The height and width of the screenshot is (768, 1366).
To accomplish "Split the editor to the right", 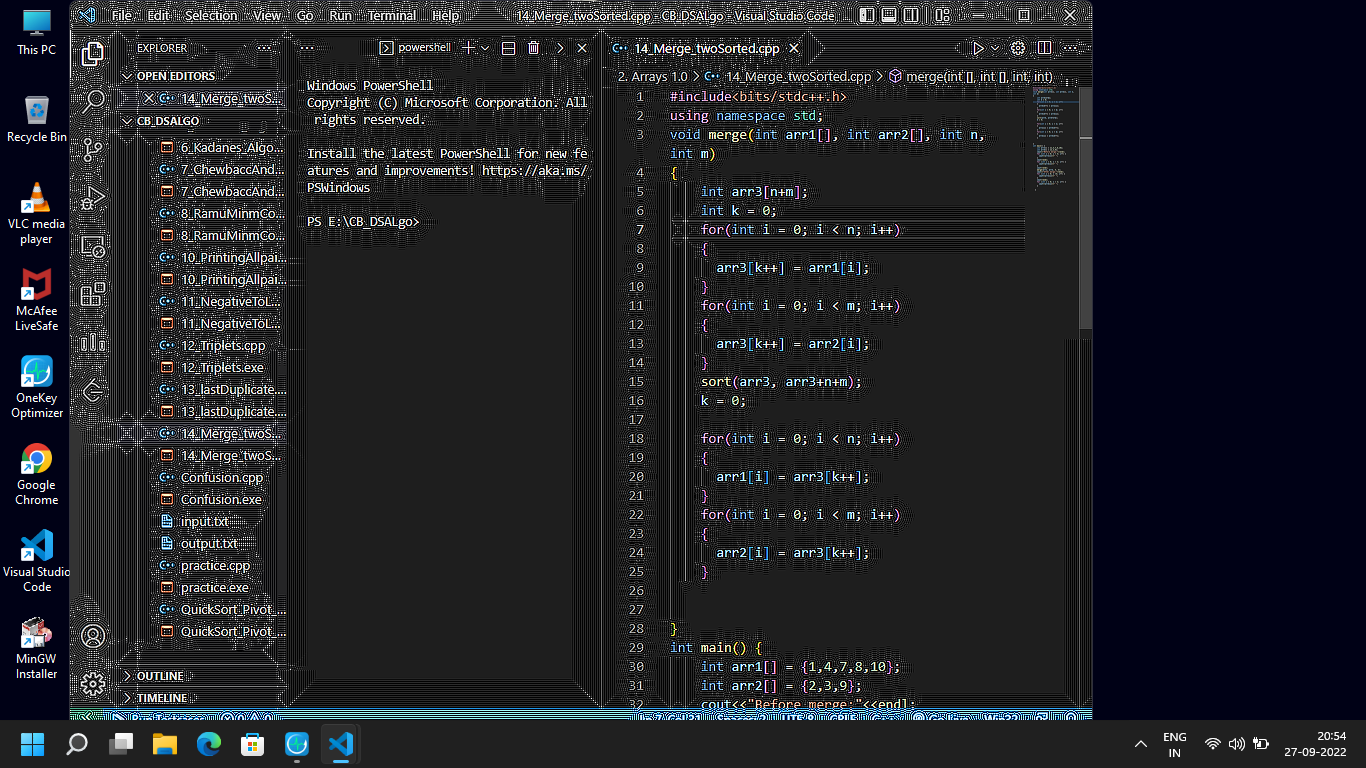I will click(1042, 47).
